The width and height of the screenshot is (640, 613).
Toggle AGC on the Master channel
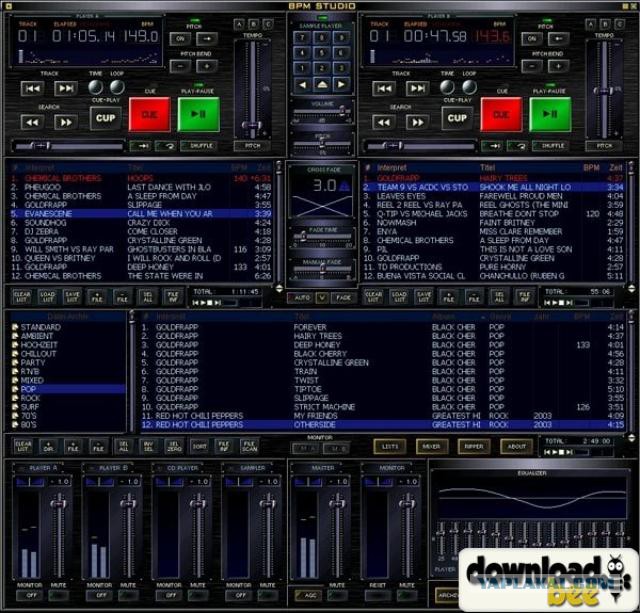(x=308, y=595)
